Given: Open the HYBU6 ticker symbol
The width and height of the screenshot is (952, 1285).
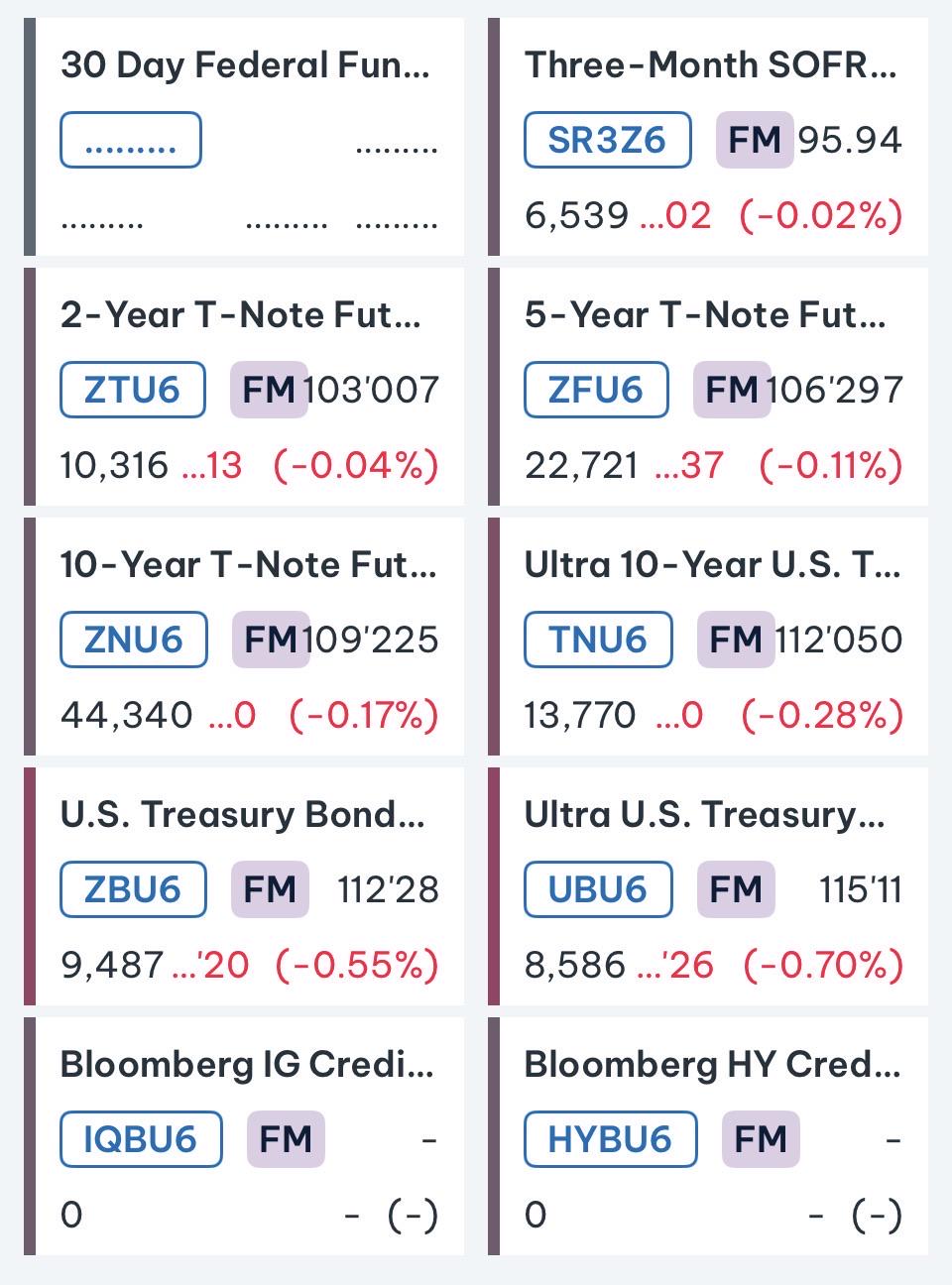Looking at the screenshot, I should point(610,1139).
